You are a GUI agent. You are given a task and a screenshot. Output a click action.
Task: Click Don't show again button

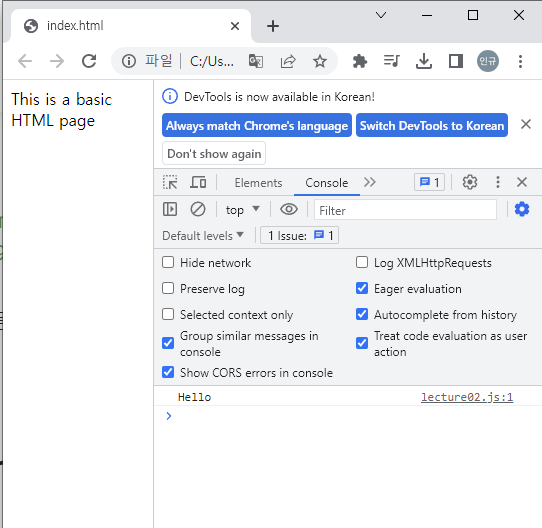point(214,153)
